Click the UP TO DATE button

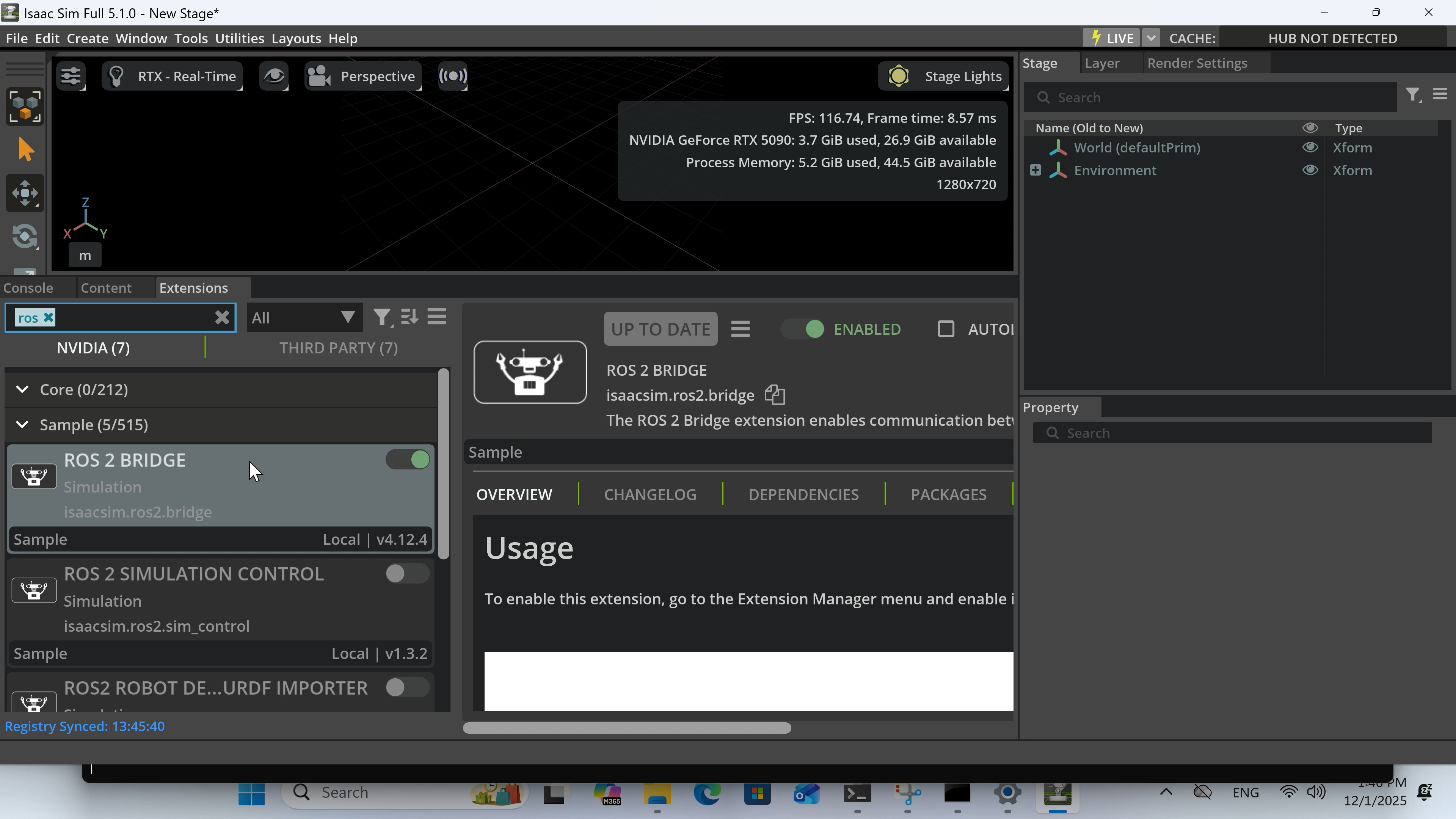[x=660, y=328]
